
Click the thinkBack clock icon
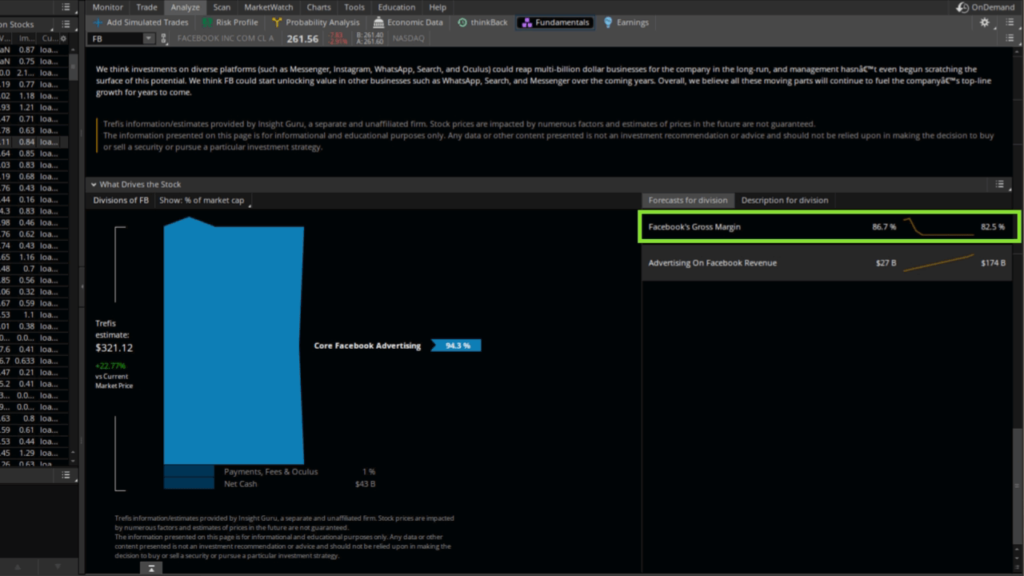click(x=462, y=22)
